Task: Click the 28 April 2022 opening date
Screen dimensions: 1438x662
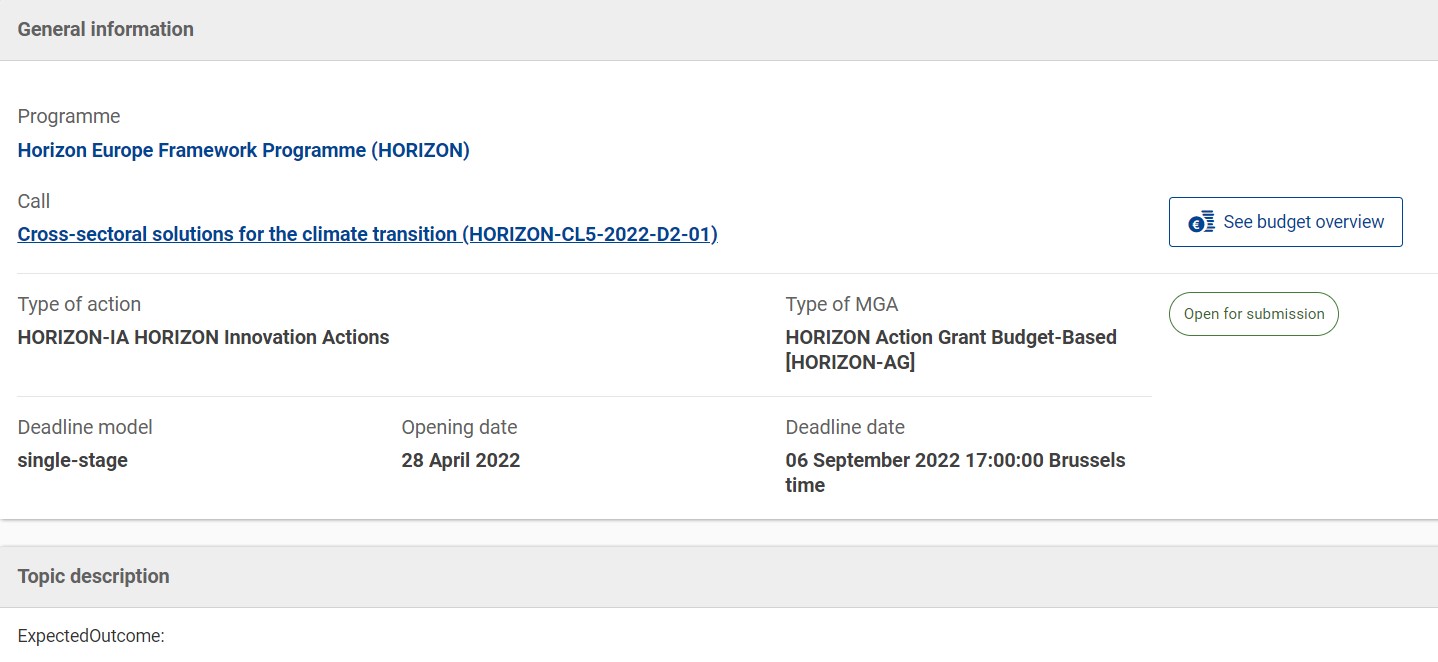Action: 460,461
